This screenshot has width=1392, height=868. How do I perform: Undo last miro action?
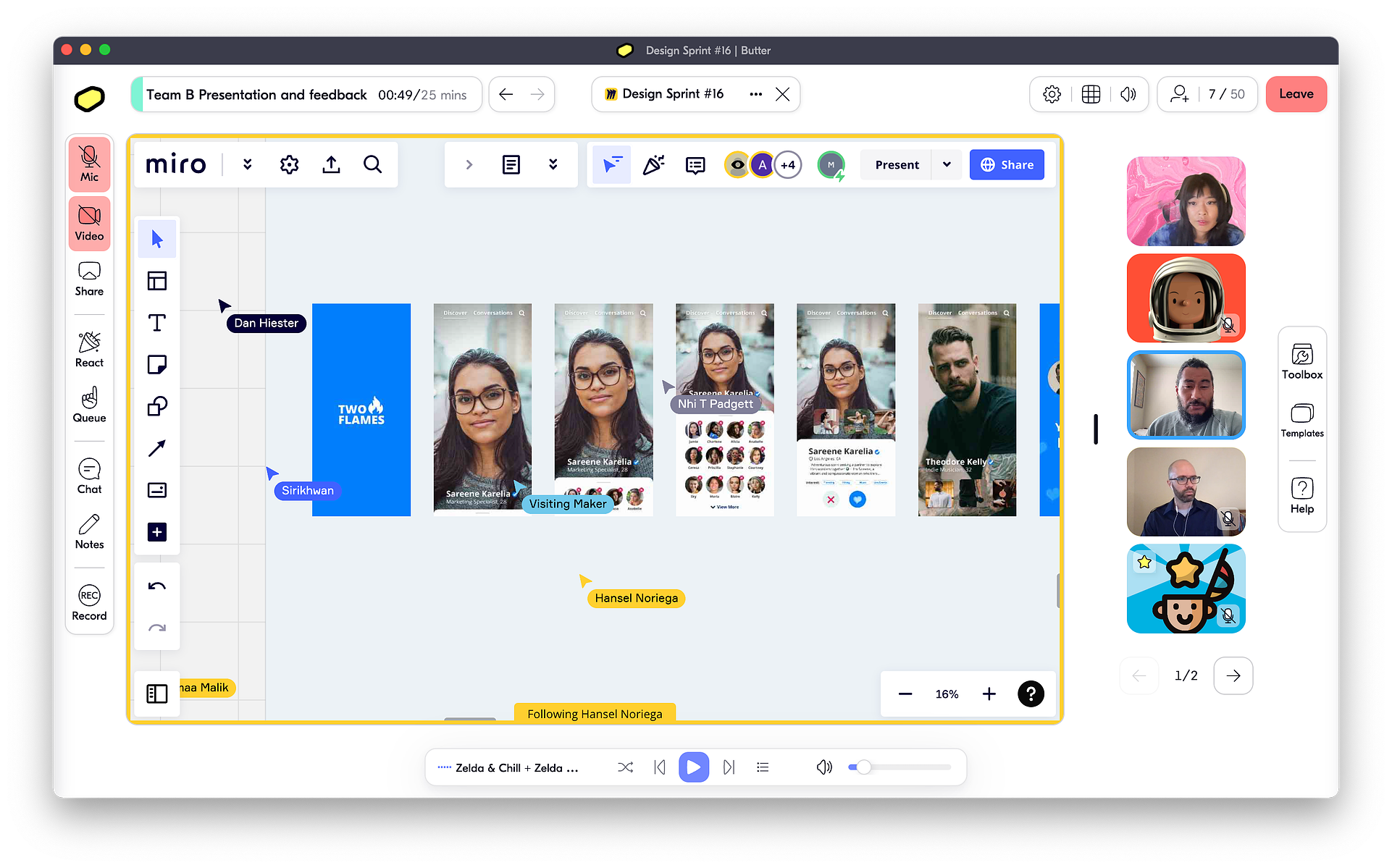tap(157, 586)
